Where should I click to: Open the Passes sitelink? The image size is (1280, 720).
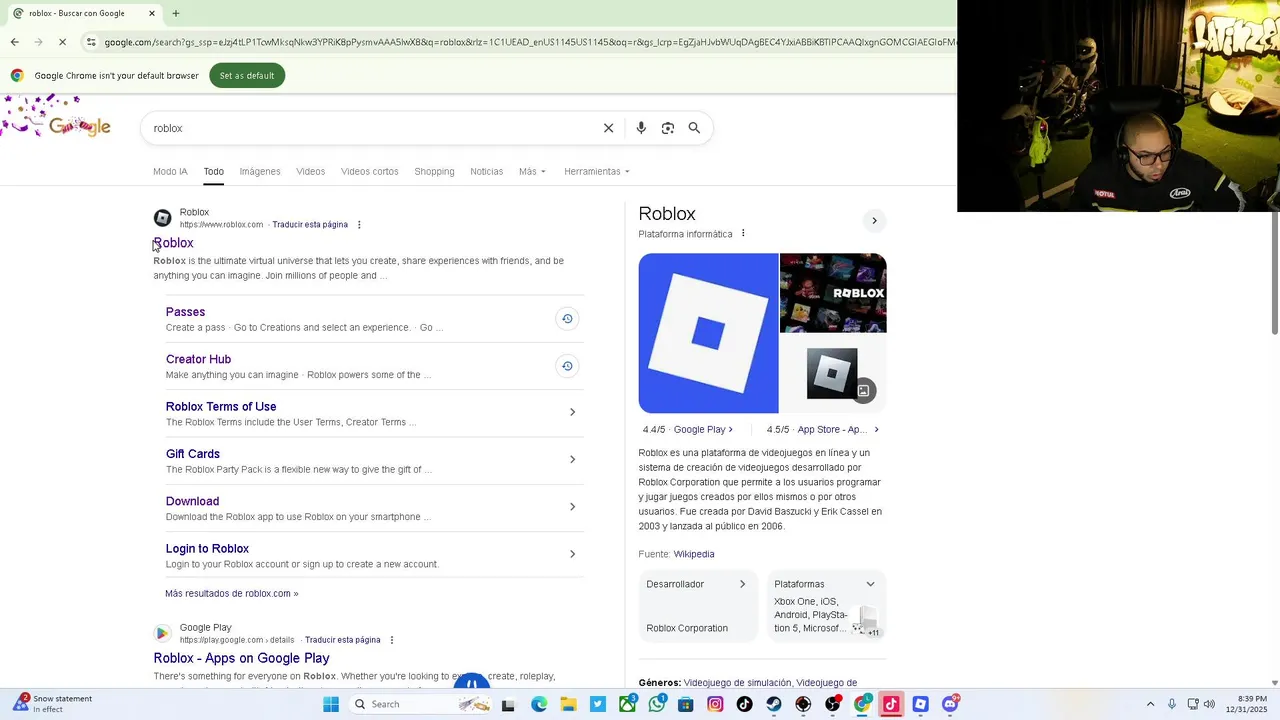pyautogui.click(x=185, y=312)
